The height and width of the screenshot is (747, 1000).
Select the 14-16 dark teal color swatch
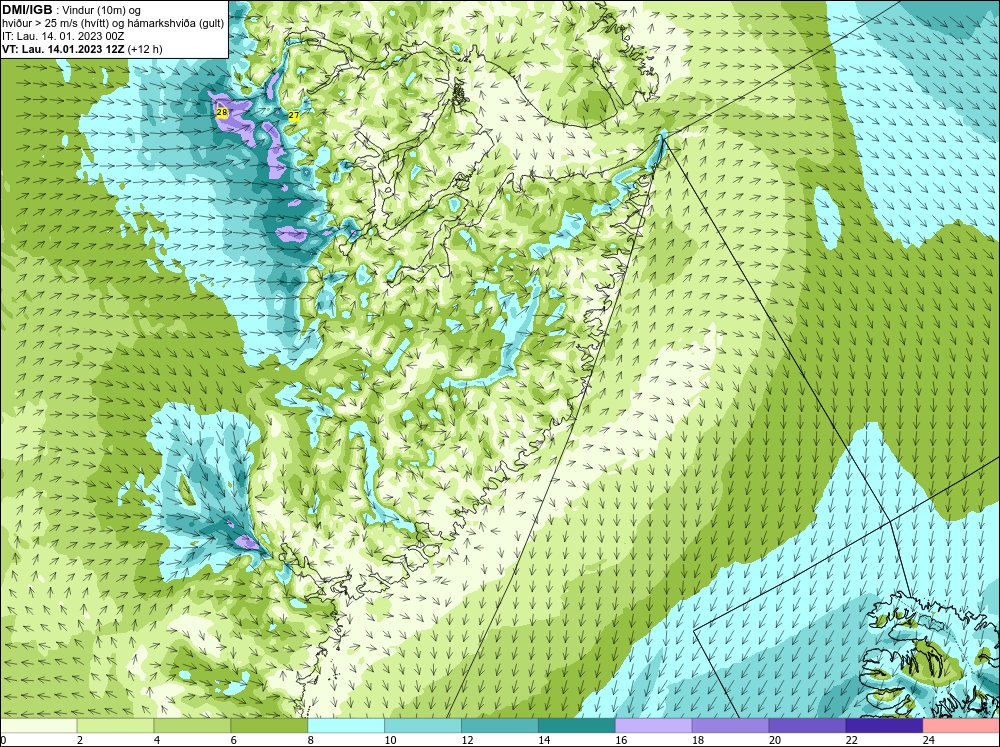577,726
